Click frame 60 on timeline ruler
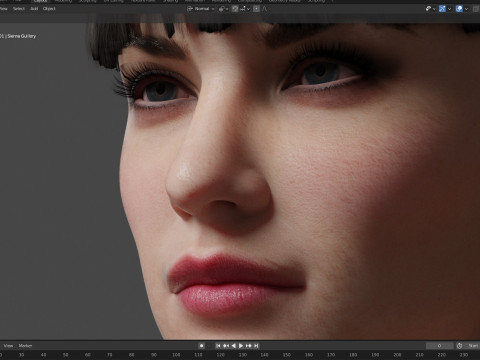Screen dimensions: 480x360 pos(88,355)
